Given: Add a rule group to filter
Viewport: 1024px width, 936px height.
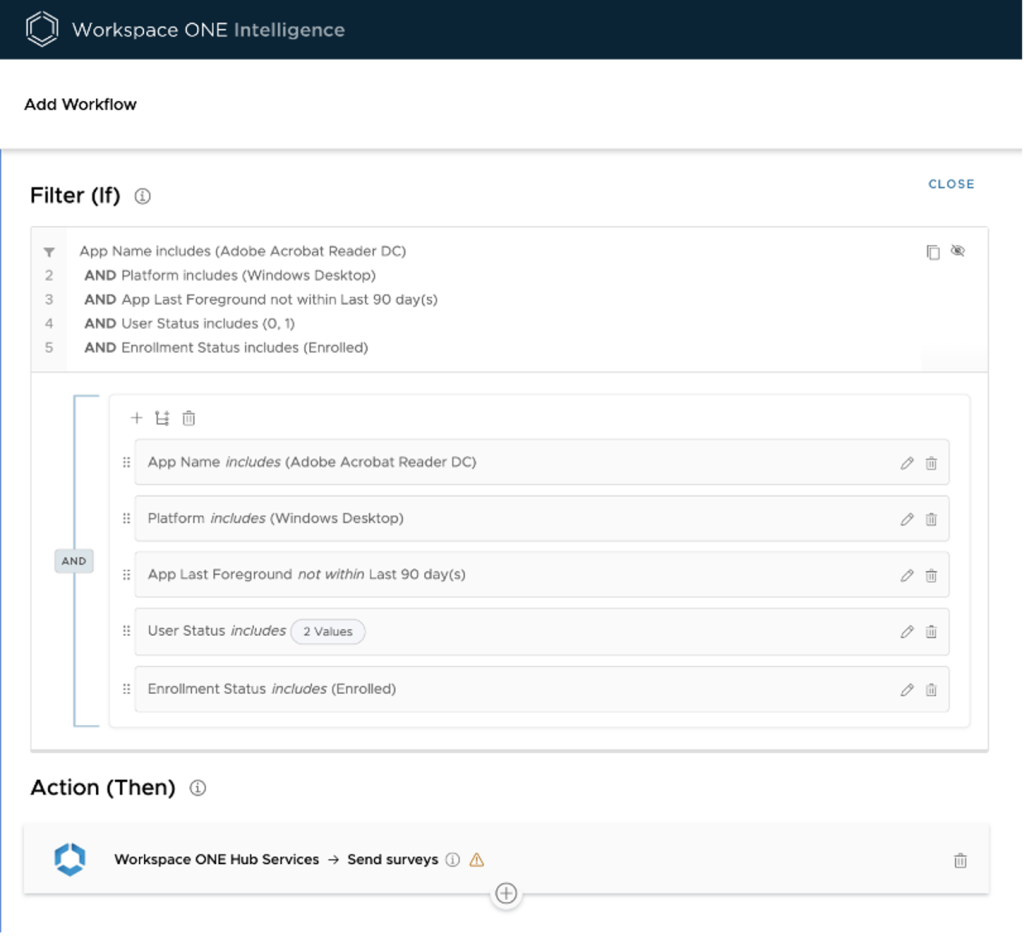Looking at the screenshot, I should 162,418.
